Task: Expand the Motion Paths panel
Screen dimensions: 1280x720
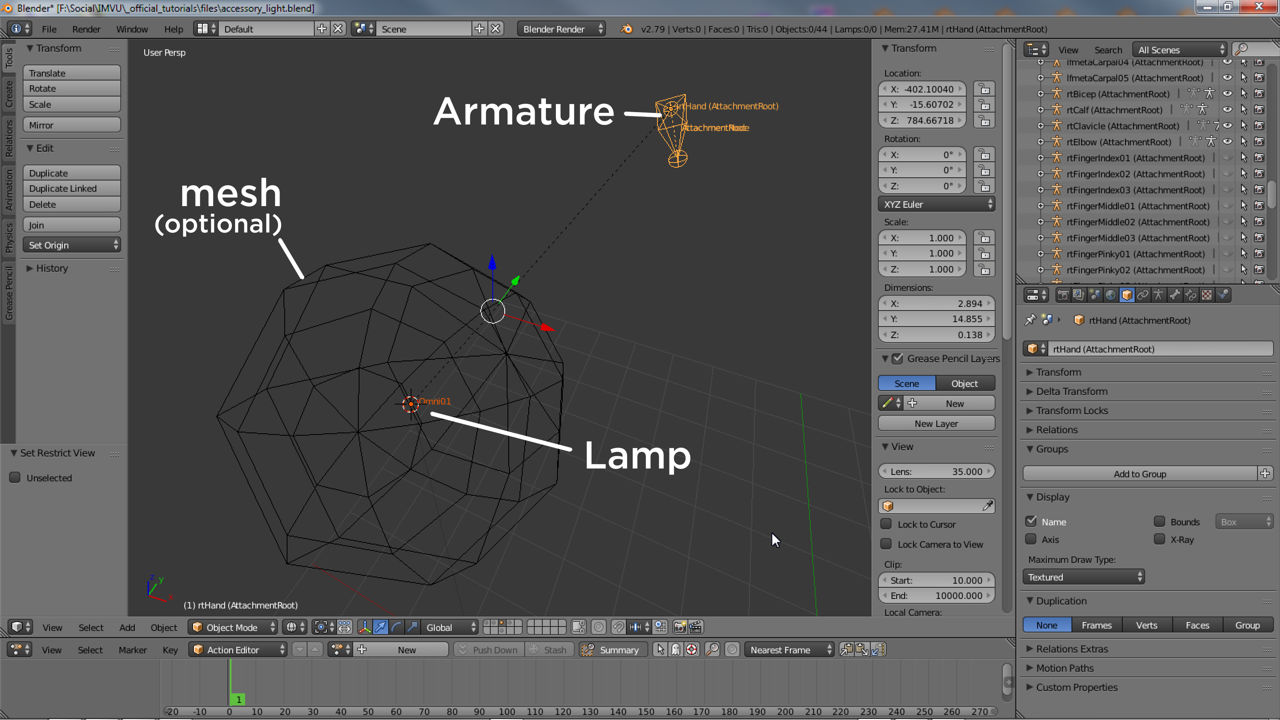Action: pos(1064,668)
